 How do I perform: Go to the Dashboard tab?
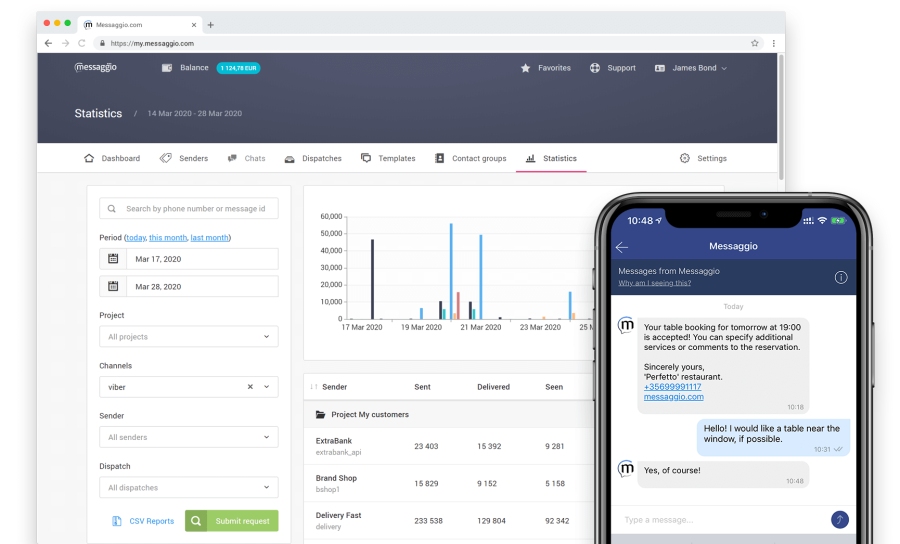pyautogui.click(x=112, y=158)
